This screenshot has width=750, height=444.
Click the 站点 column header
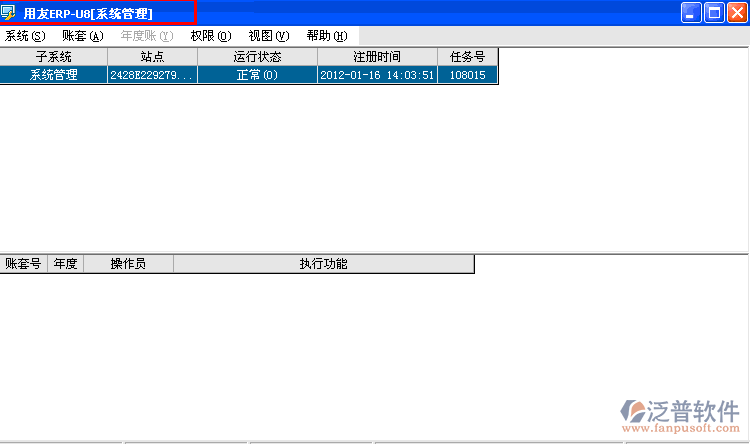[x=153, y=57]
